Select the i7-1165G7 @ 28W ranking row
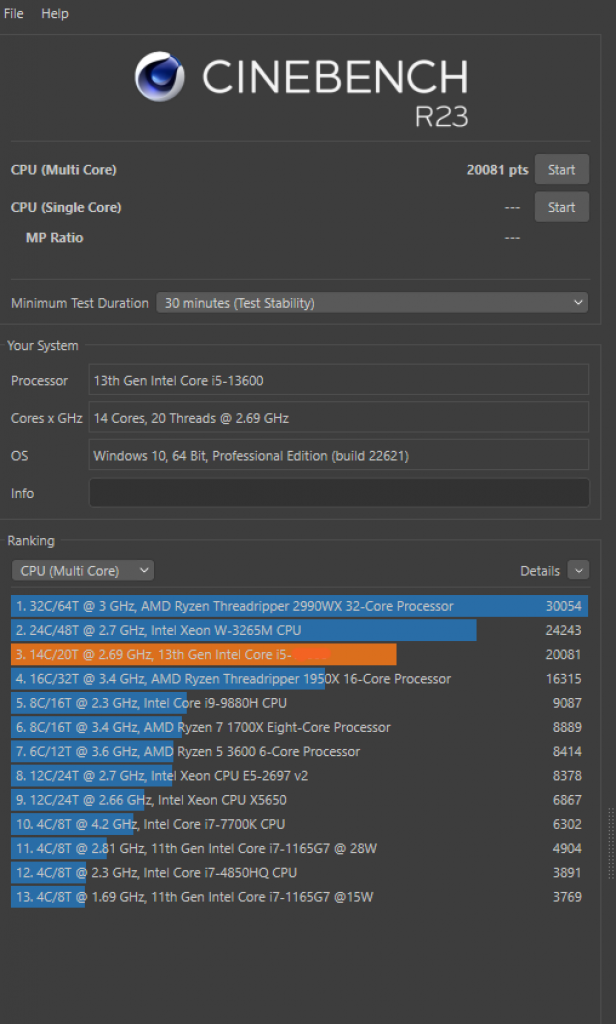 299,848
